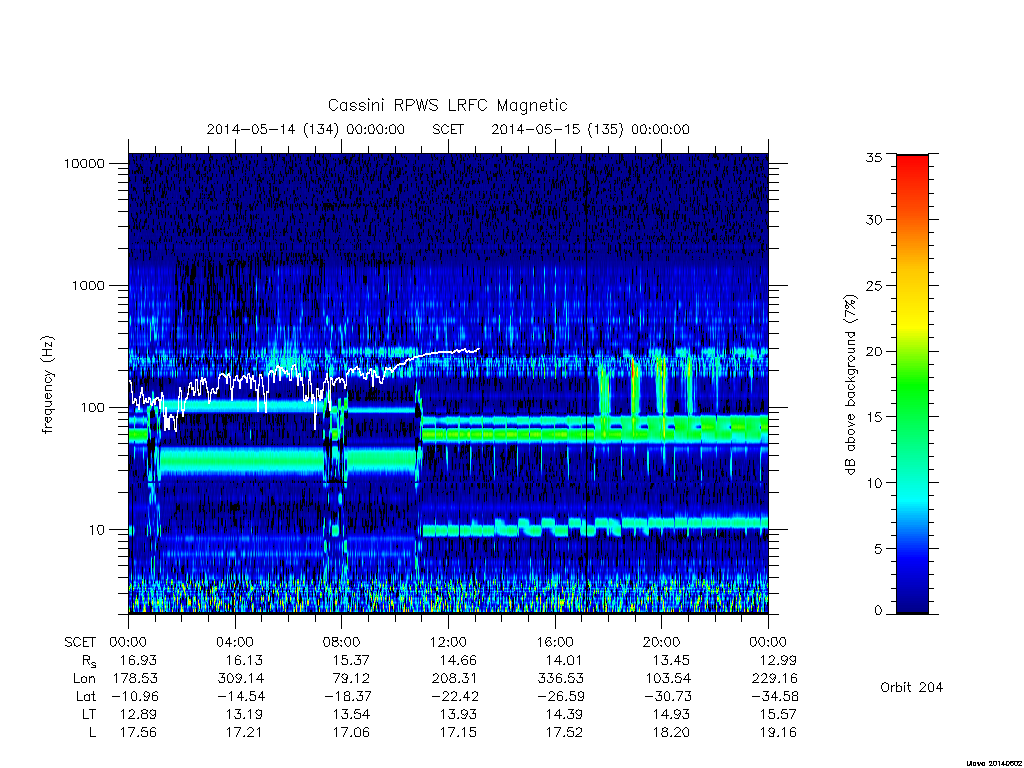Click the title 'Cassini RPWS LRFC Magnetic'
Viewport: 1024px width, 768px height.
coord(447,106)
